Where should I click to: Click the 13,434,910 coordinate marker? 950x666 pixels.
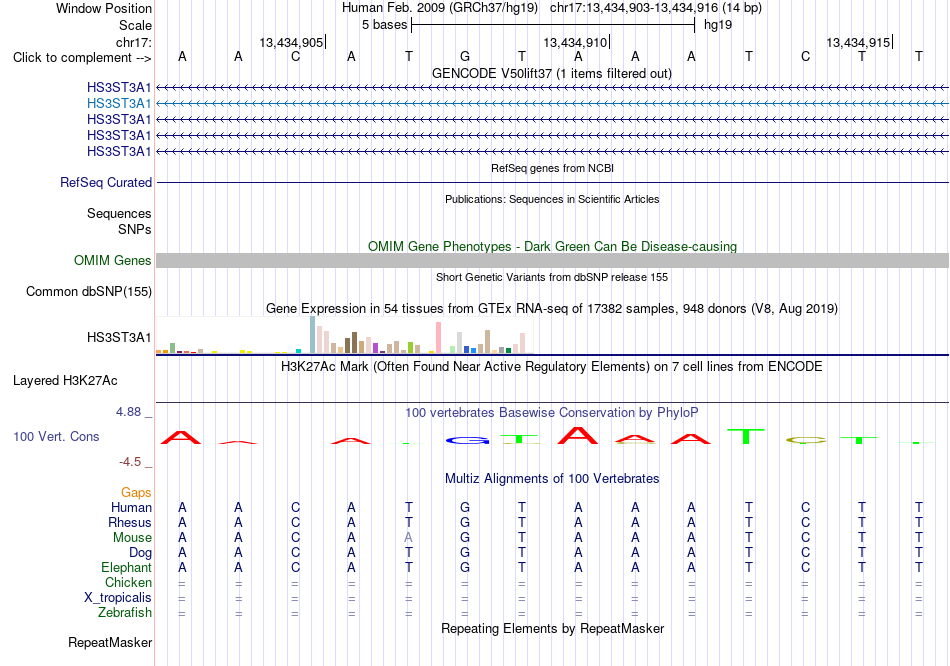(x=575, y=42)
